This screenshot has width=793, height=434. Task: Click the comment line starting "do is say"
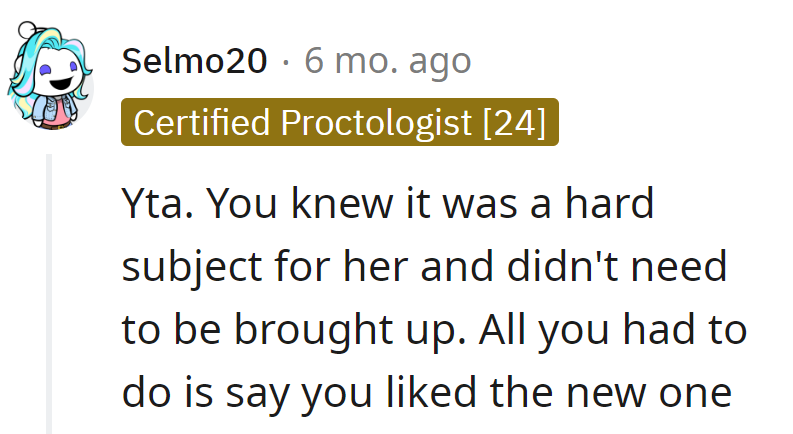click(427, 393)
